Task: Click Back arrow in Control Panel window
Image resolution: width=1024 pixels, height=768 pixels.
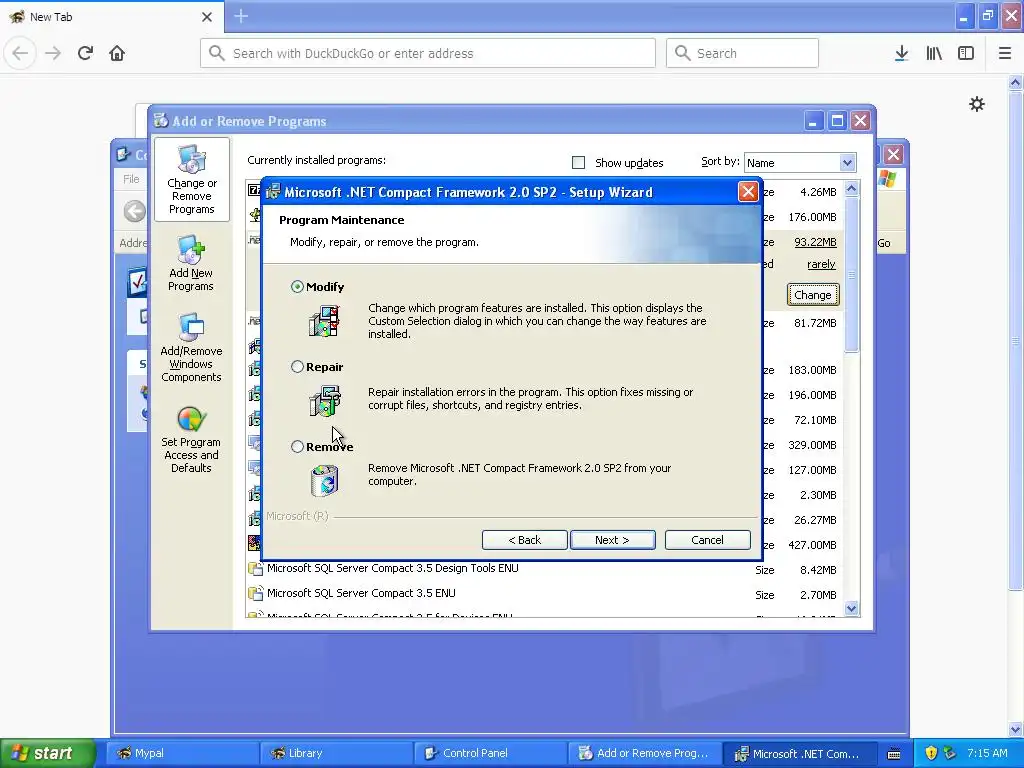Action: pos(135,211)
